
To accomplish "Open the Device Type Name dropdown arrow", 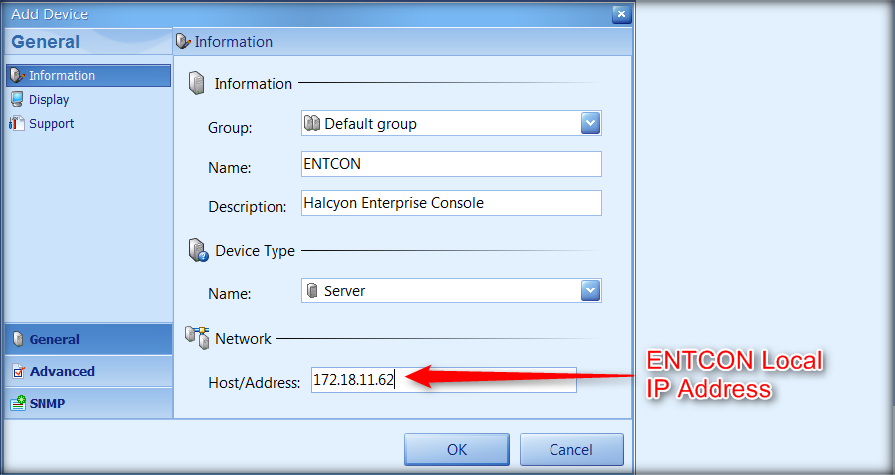I will pyautogui.click(x=590, y=291).
